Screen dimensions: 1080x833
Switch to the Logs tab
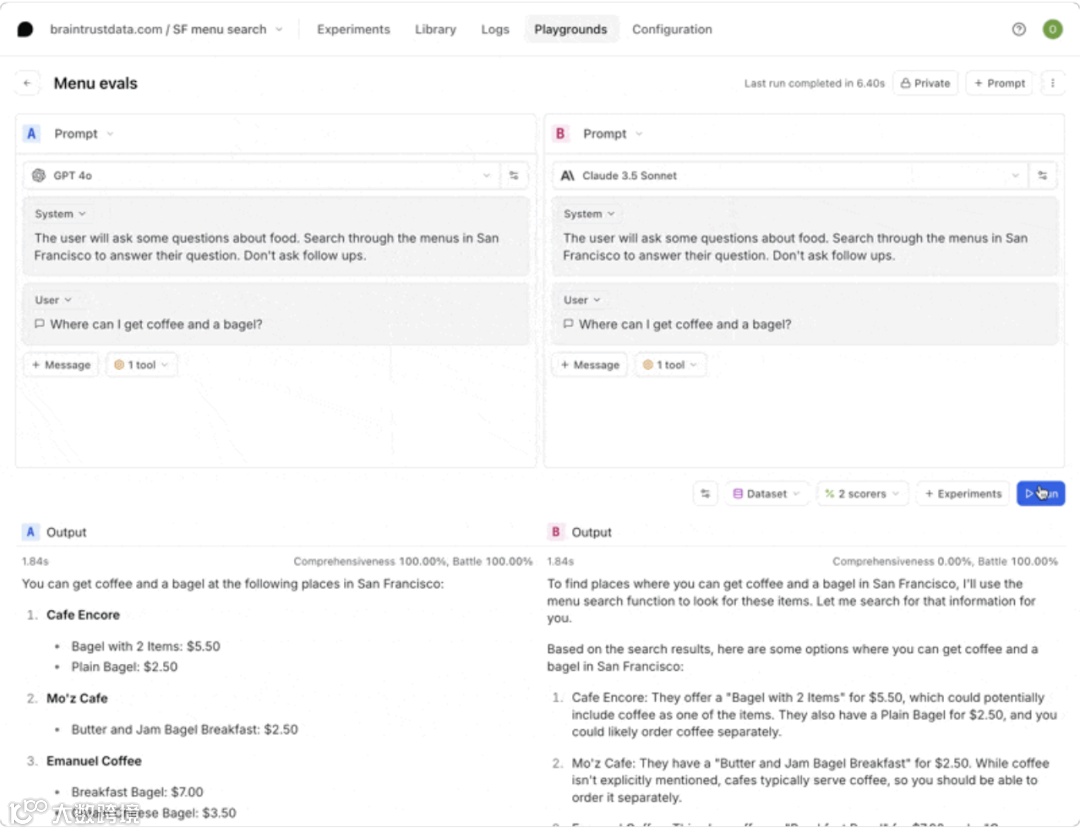pyautogui.click(x=495, y=30)
